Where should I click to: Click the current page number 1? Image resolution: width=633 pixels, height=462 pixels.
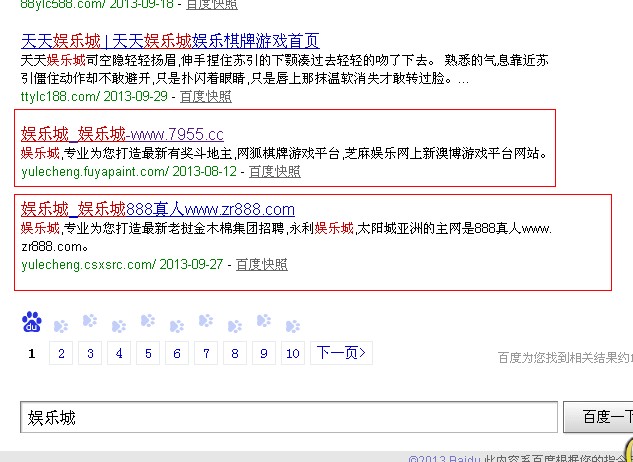31,354
